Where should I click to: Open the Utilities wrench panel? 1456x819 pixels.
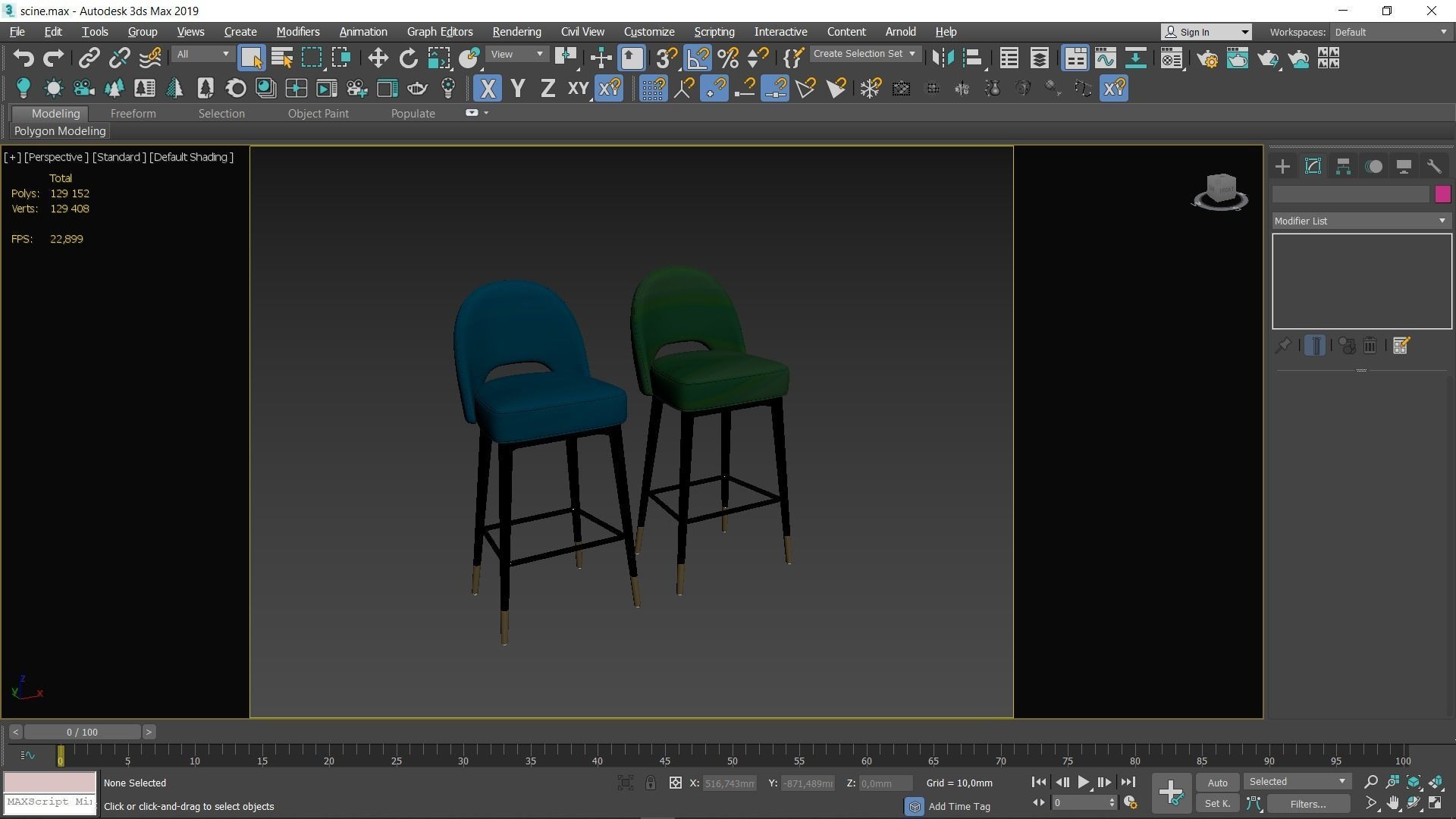point(1434,167)
